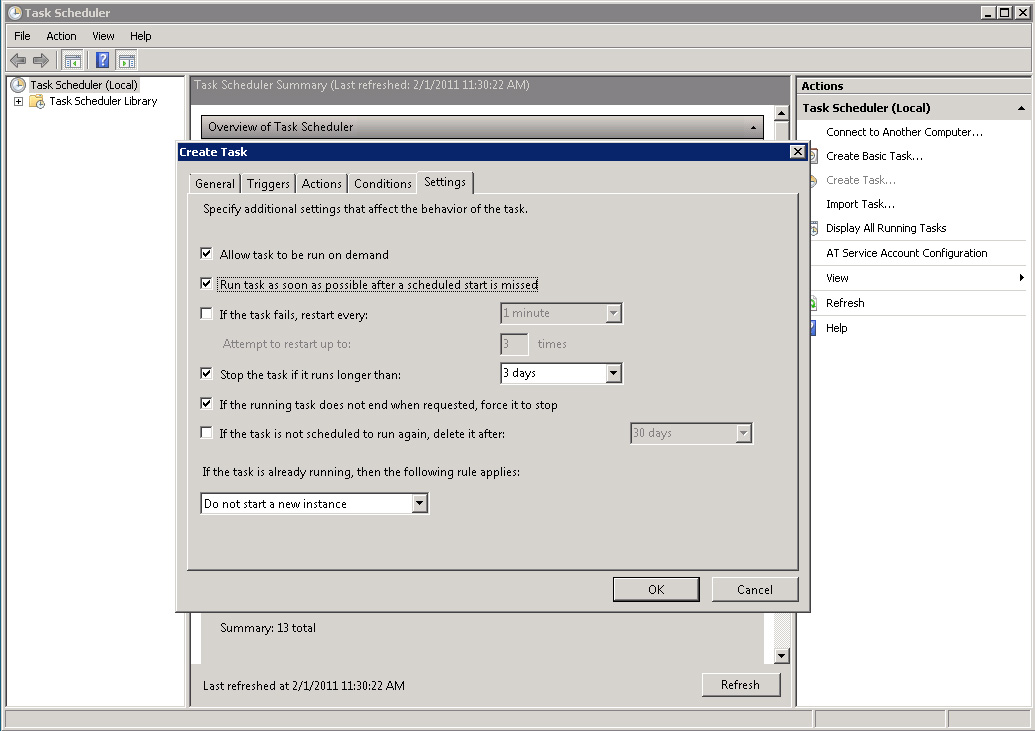Click the Task Scheduler (Local) clock icon in tree
1035x731 pixels.
pos(18,85)
